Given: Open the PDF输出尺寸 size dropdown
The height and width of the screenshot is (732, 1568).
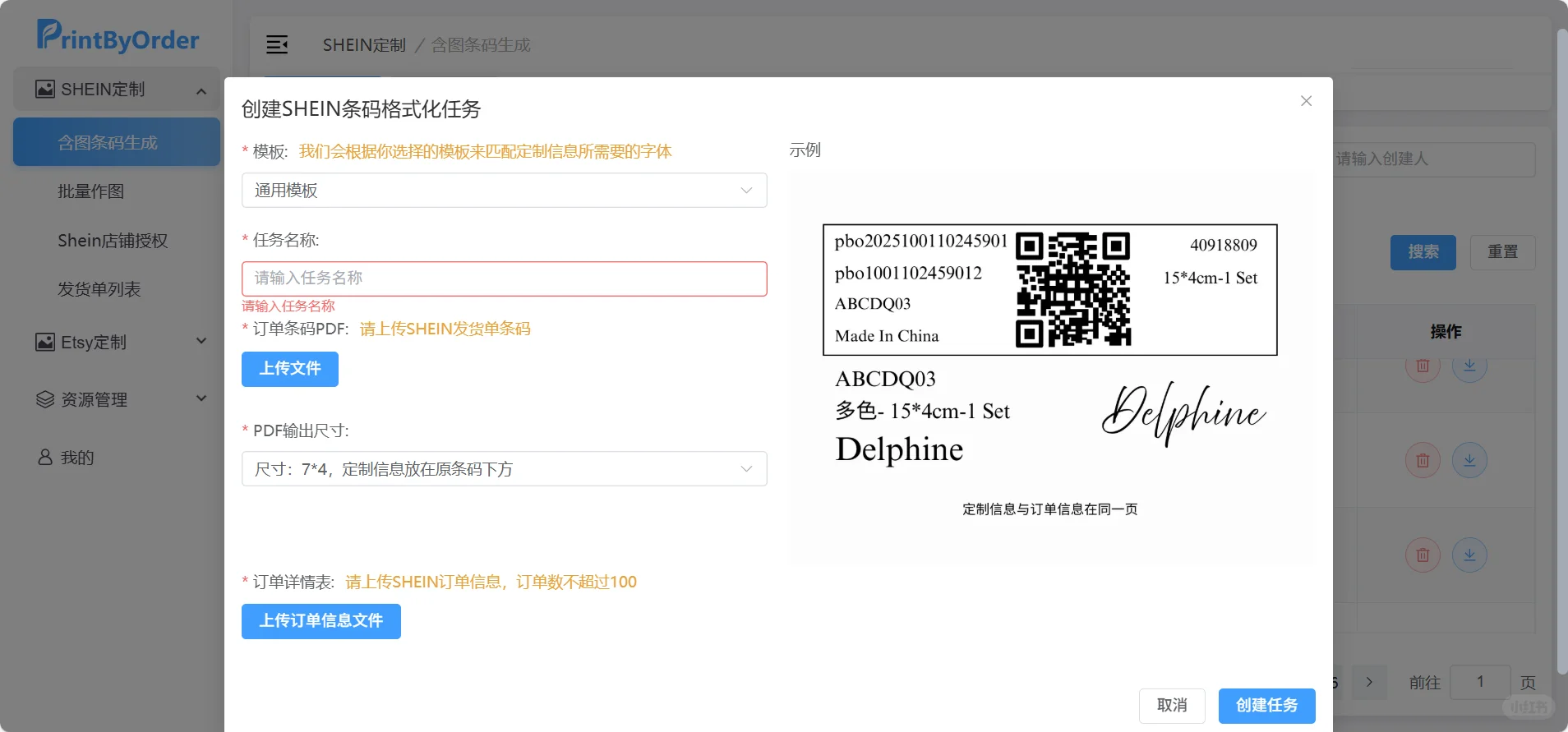Looking at the screenshot, I should click(504, 468).
